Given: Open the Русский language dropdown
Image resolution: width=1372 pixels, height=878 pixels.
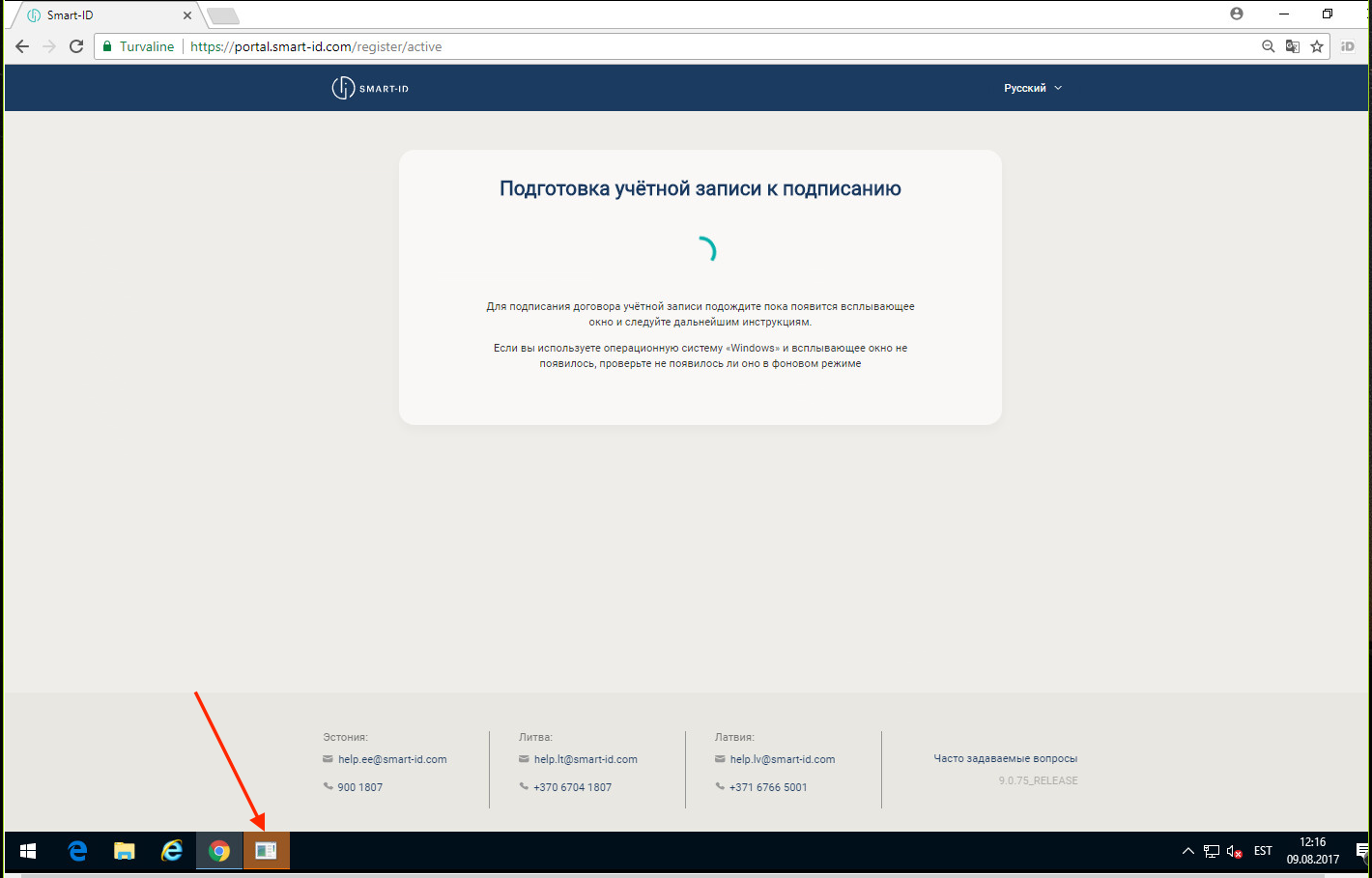Looking at the screenshot, I should point(1032,88).
